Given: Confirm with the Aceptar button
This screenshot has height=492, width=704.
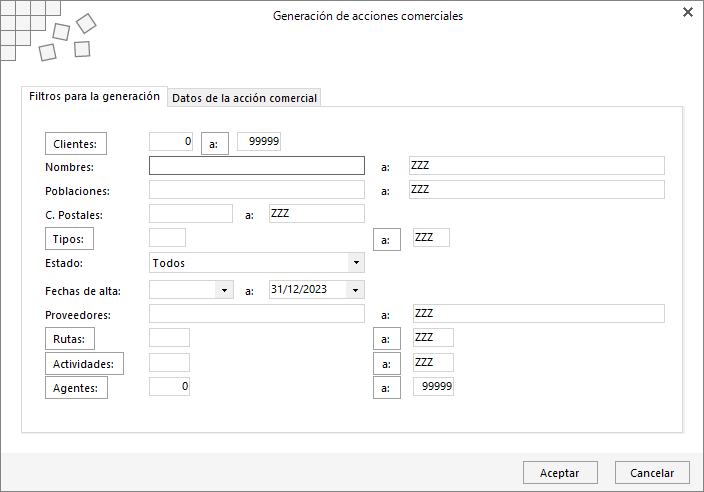Looking at the screenshot, I should [x=560, y=473].
